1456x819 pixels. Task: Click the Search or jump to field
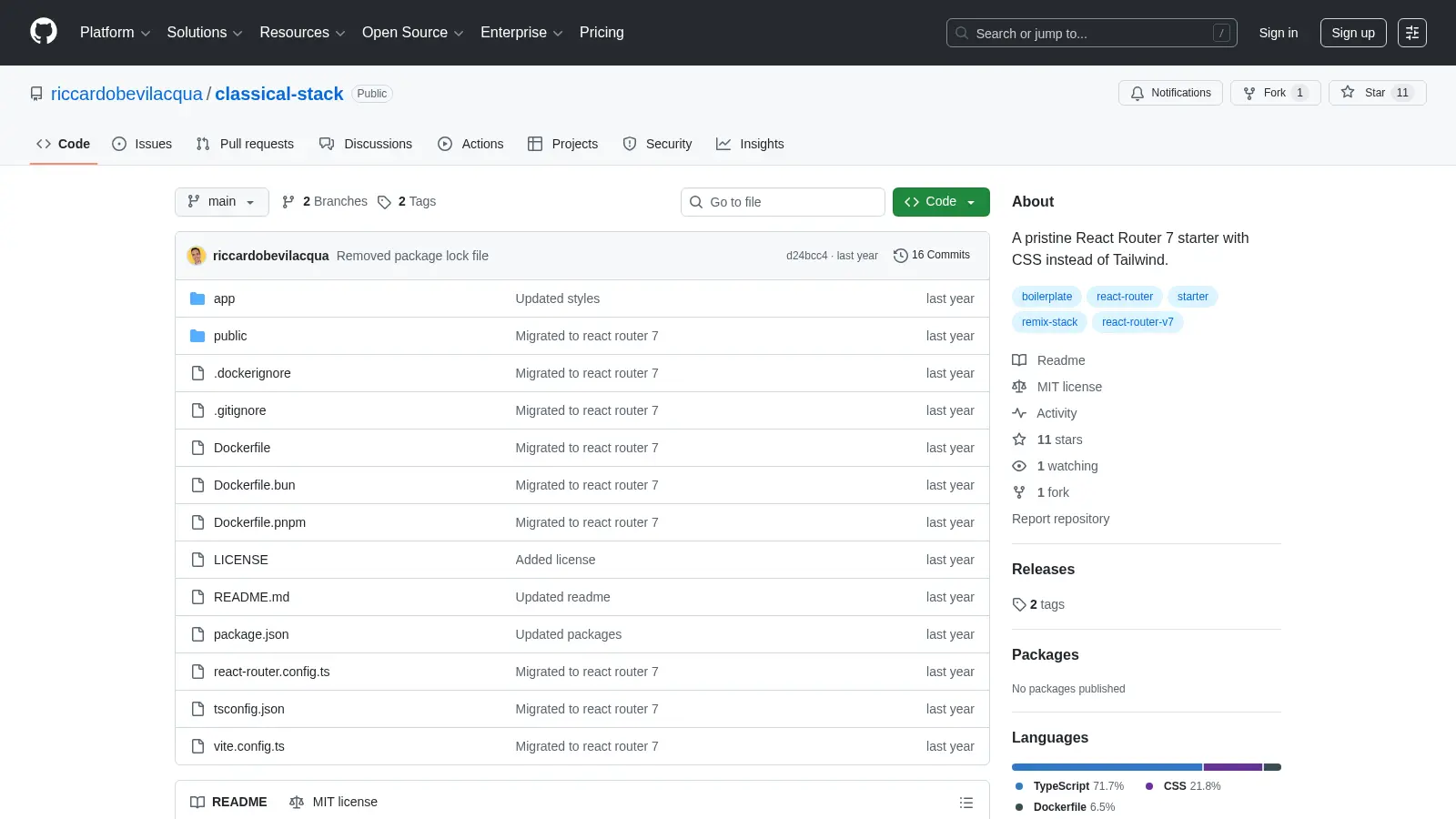coord(1091,33)
